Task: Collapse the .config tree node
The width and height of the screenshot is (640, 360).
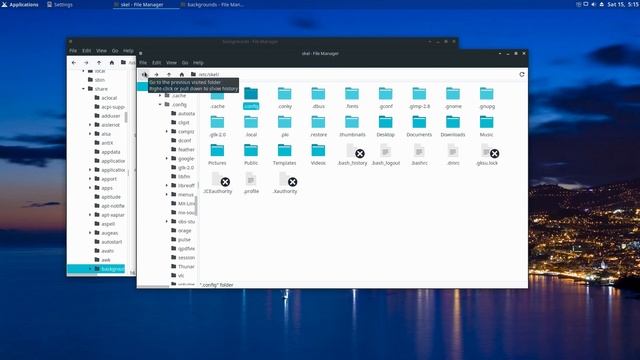Action: click(x=160, y=104)
